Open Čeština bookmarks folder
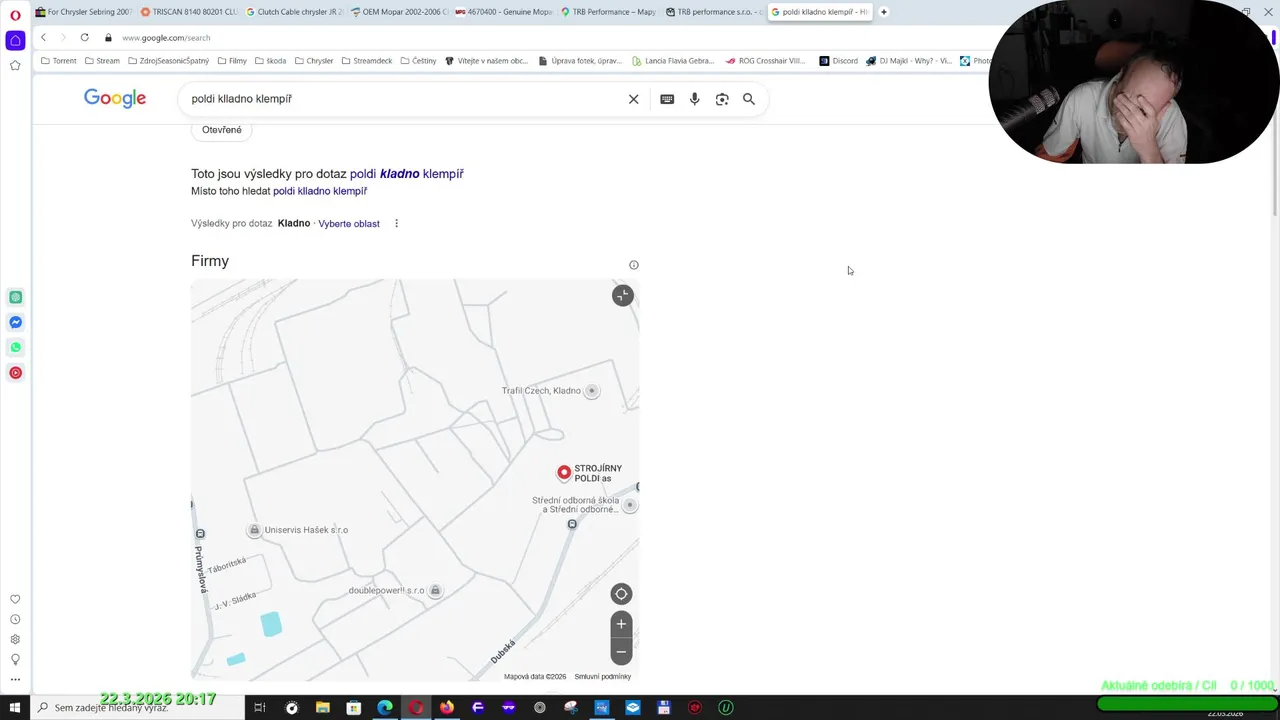Screen dimensions: 1280x720 pyautogui.click(x=418, y=61)
